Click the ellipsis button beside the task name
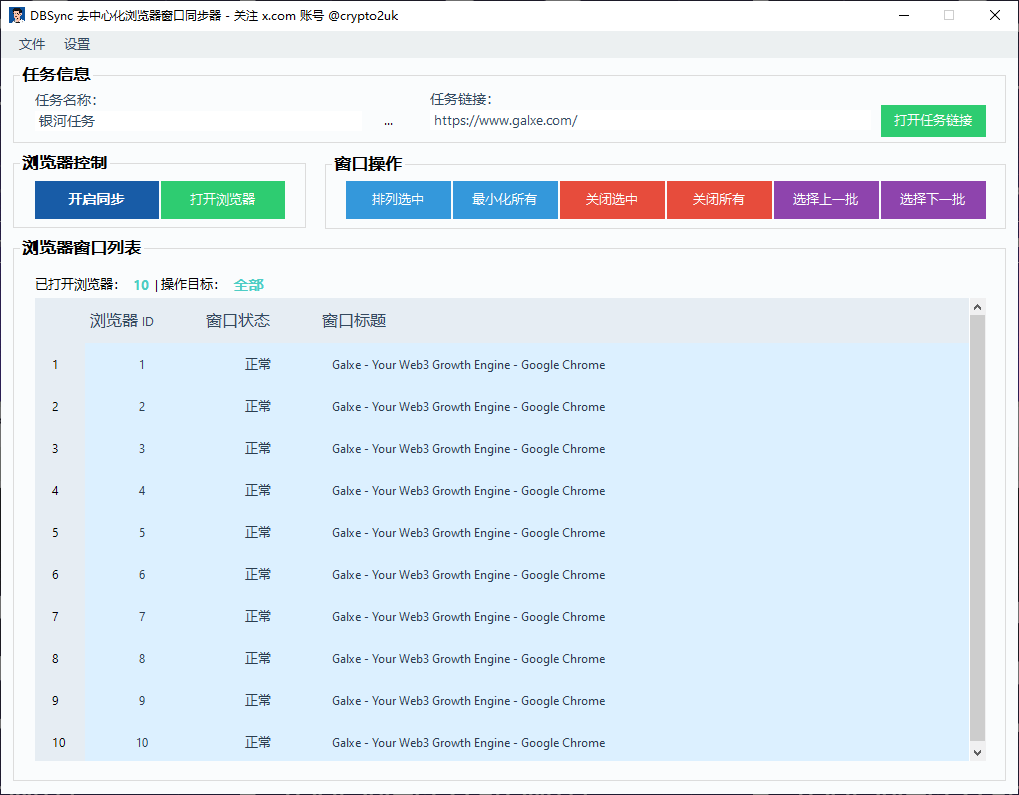Viewport: 1019px width, 795px height. coord(388,122)
